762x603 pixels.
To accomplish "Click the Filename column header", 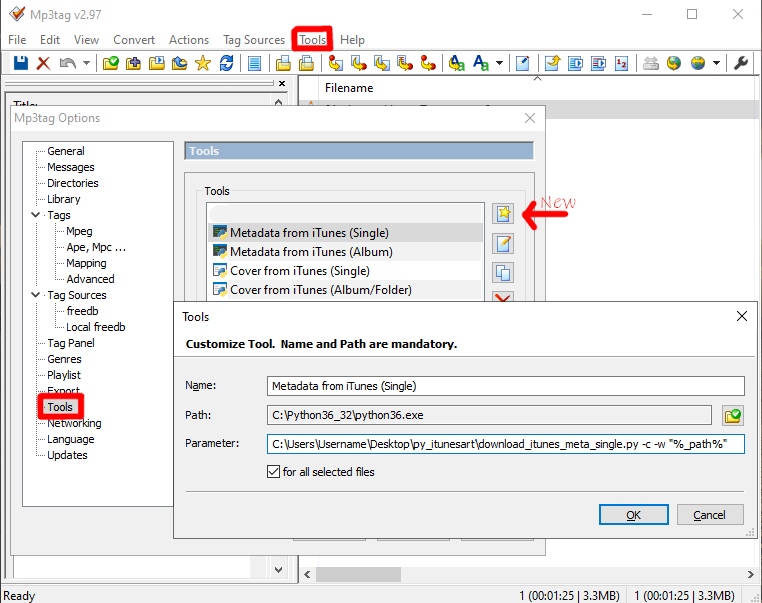I will (349, 88).
